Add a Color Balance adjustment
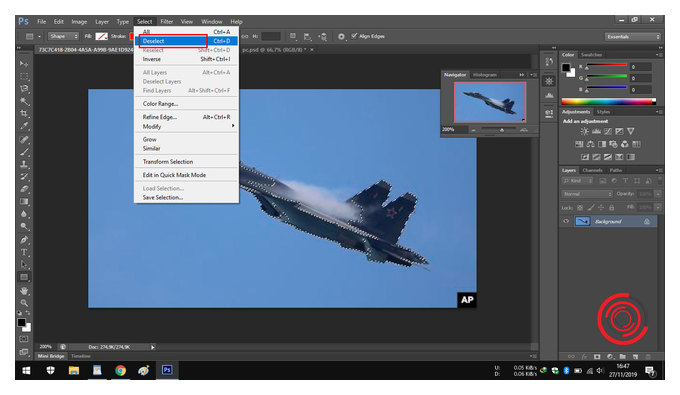Image resolution: width=680 pixels, height=395 pixels. [591, 144]
